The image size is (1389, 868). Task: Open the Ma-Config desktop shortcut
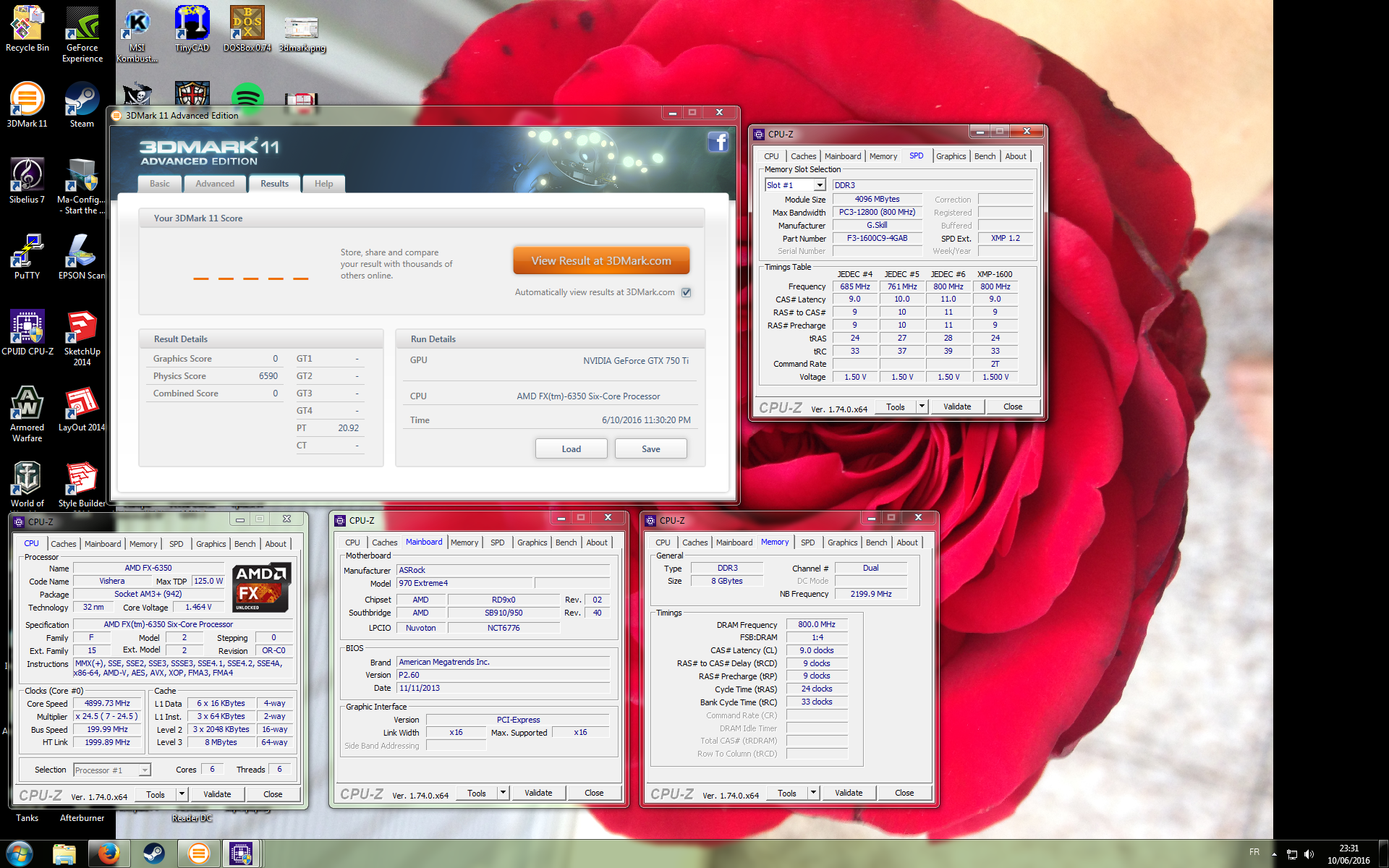pyautogui.click(x=82, y=186)
